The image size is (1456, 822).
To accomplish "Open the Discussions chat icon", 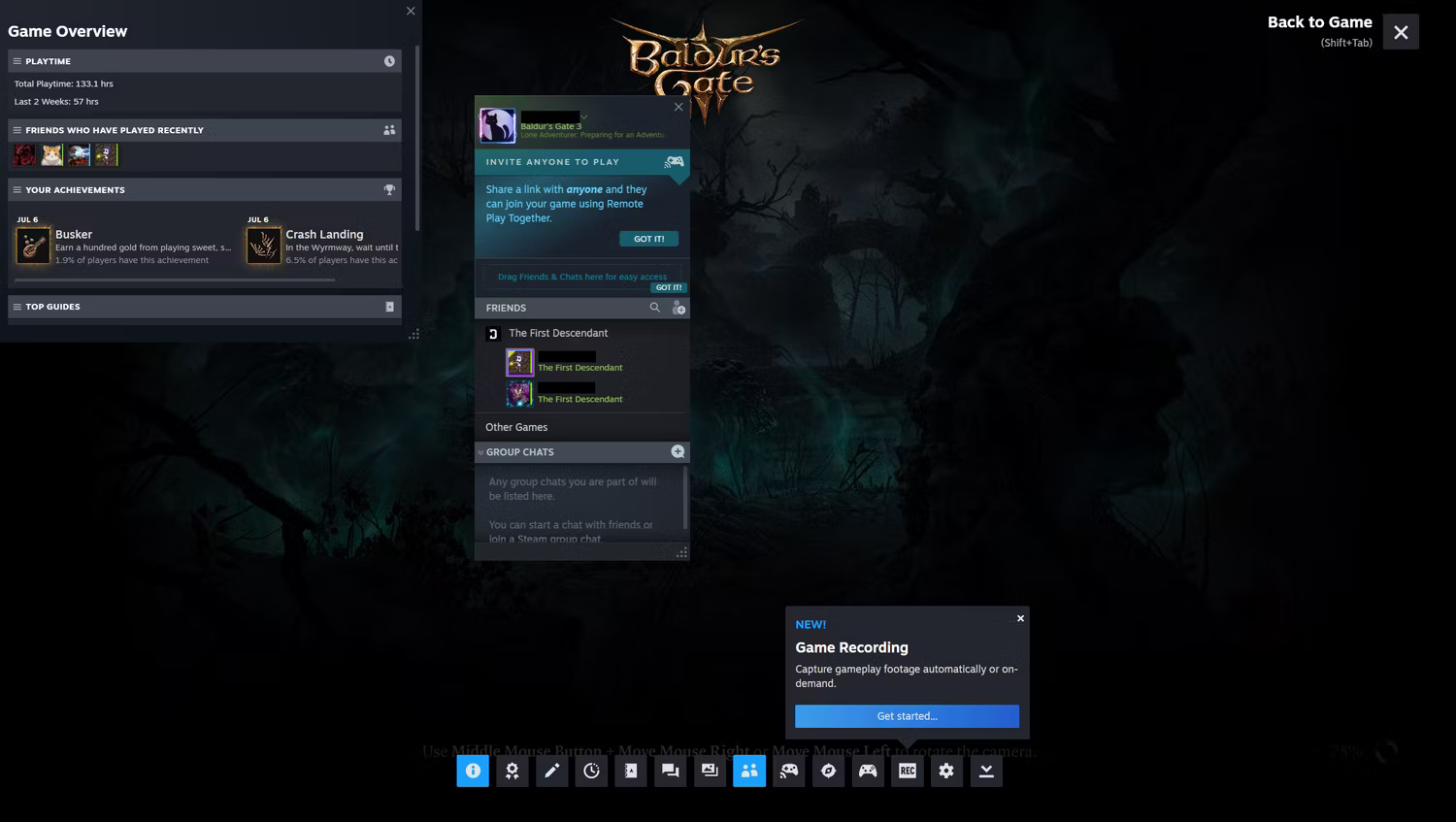I will point(670,771).
